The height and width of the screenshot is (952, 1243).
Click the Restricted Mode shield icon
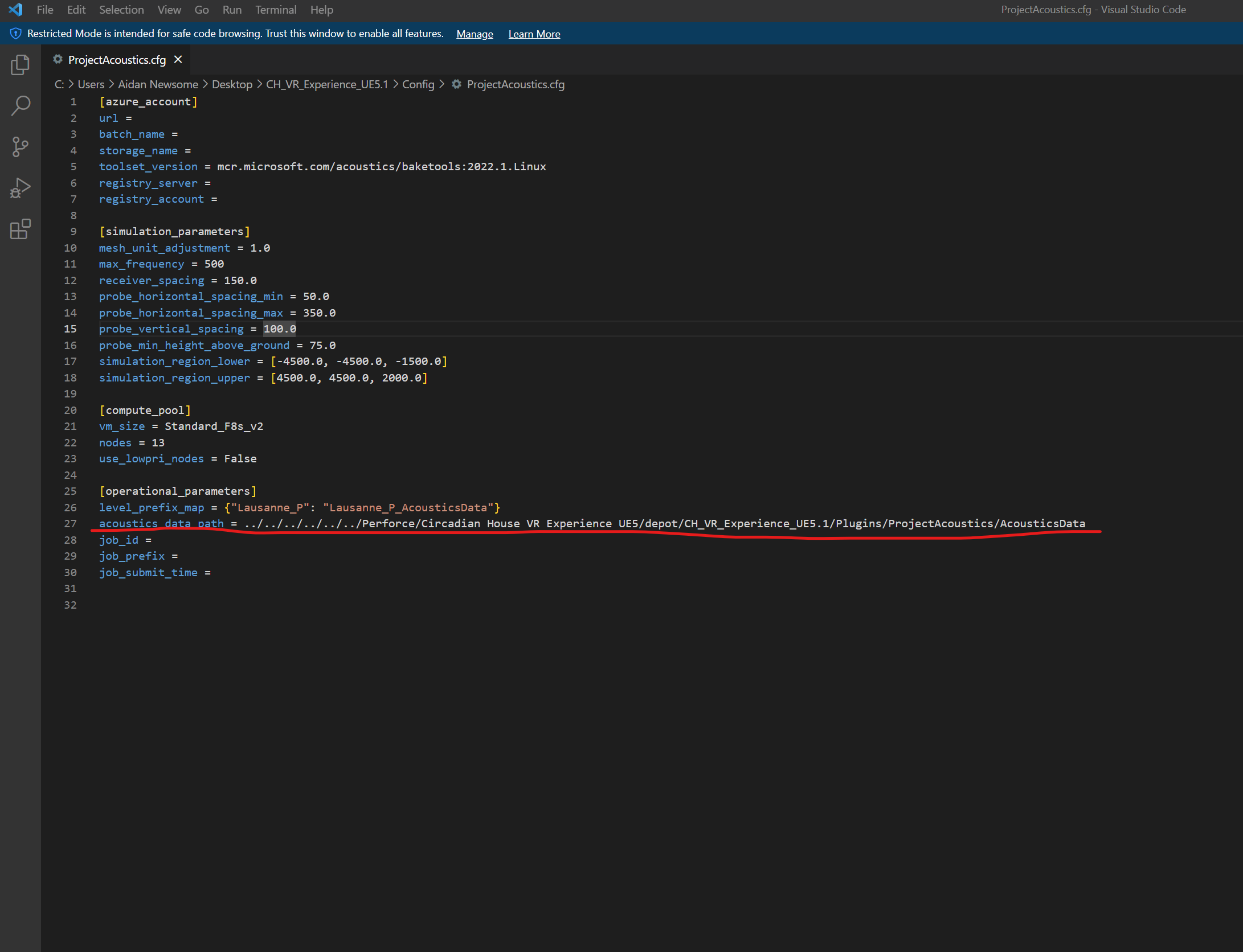15,34
